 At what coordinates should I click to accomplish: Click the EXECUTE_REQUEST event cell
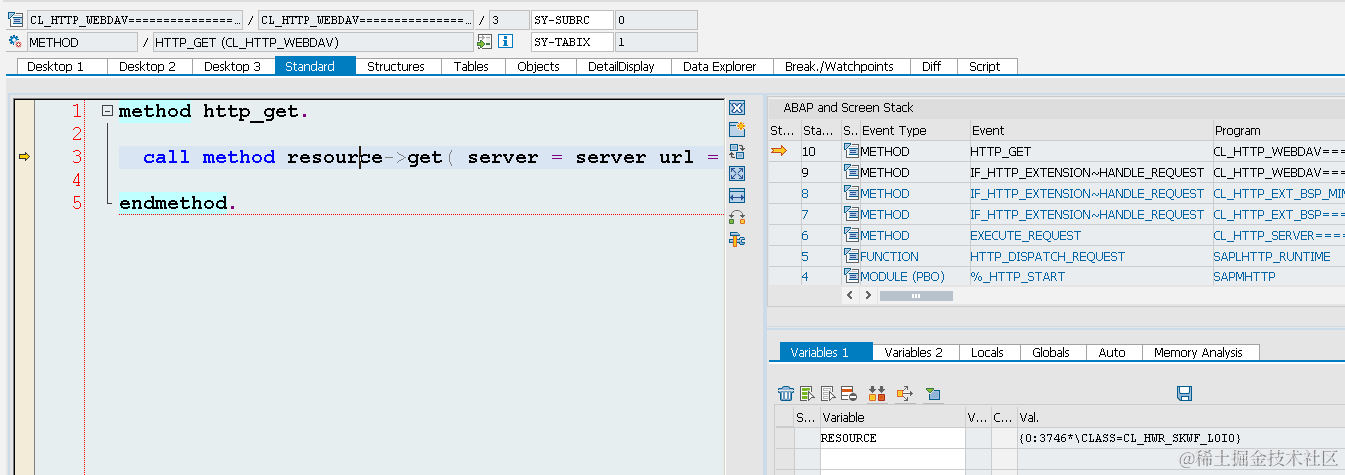pos(1090,235)
